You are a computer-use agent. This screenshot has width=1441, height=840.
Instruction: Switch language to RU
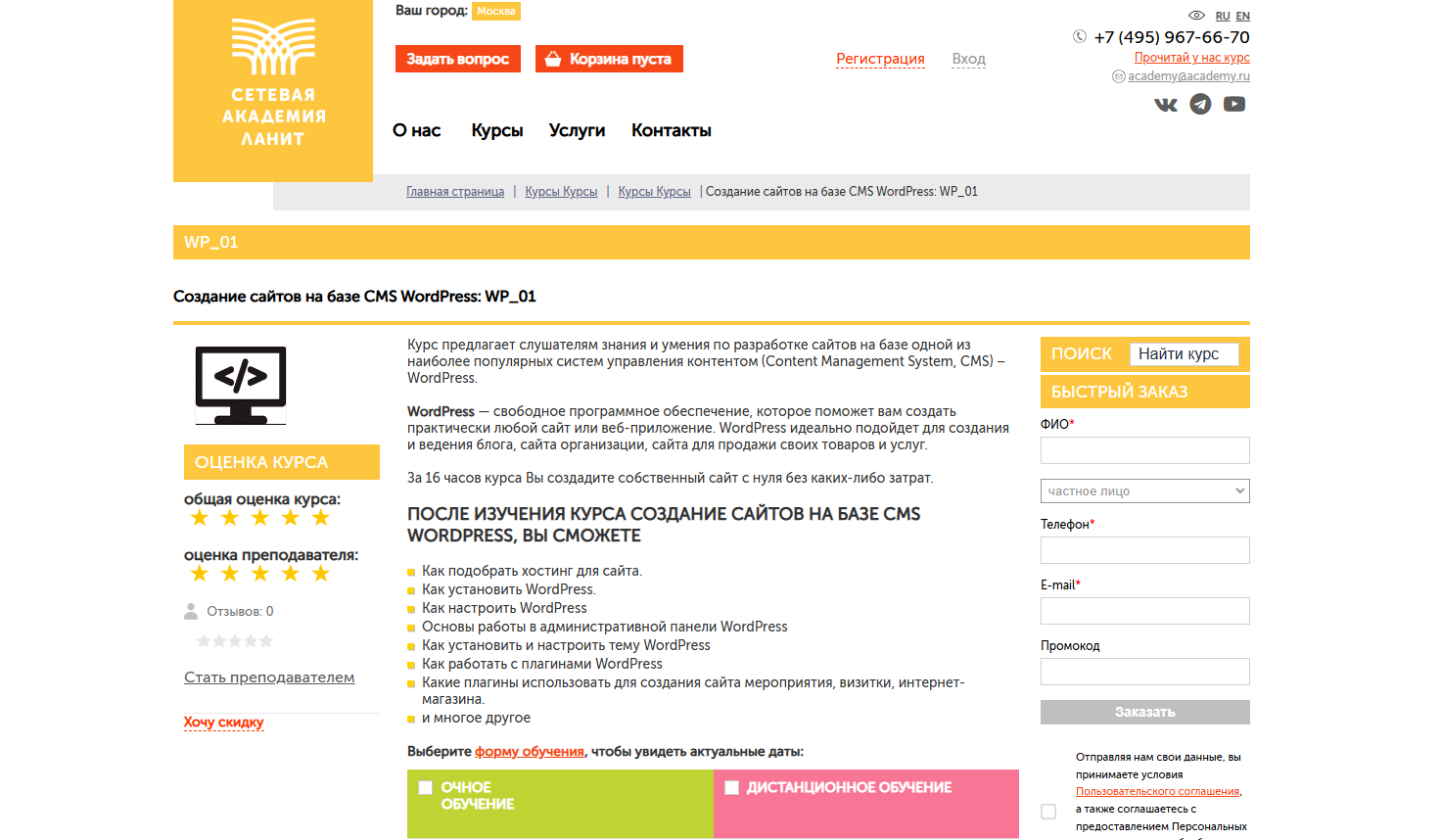tap(1223, 16)
